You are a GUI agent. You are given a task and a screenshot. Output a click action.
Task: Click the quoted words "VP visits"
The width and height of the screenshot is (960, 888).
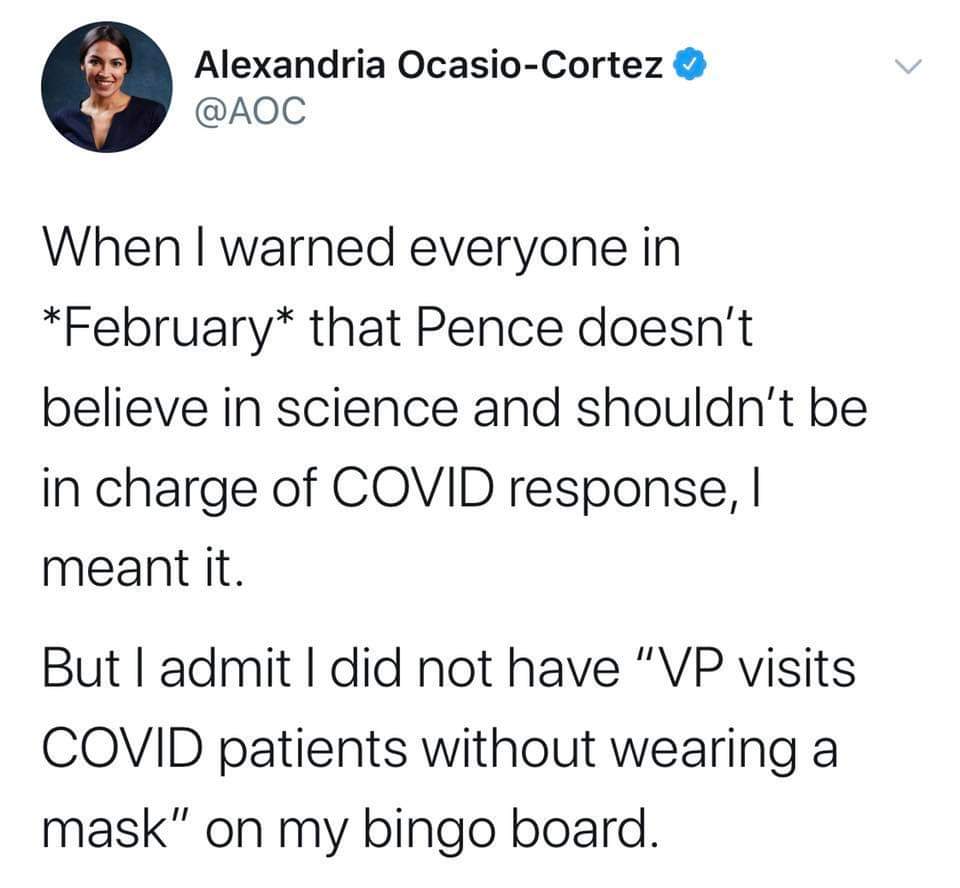(755, 668)
